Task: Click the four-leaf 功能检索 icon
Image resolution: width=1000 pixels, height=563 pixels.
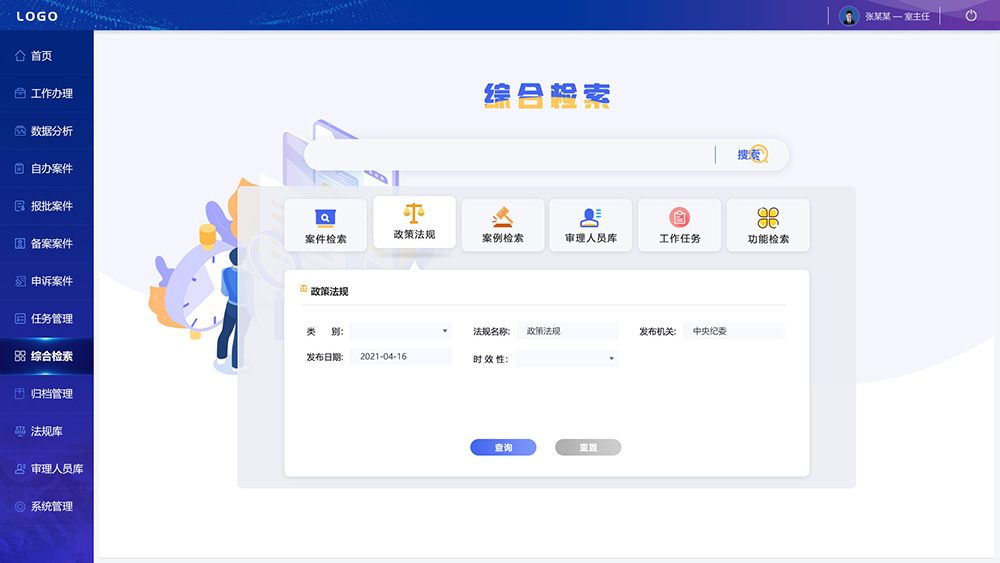Action: [768, 217]
